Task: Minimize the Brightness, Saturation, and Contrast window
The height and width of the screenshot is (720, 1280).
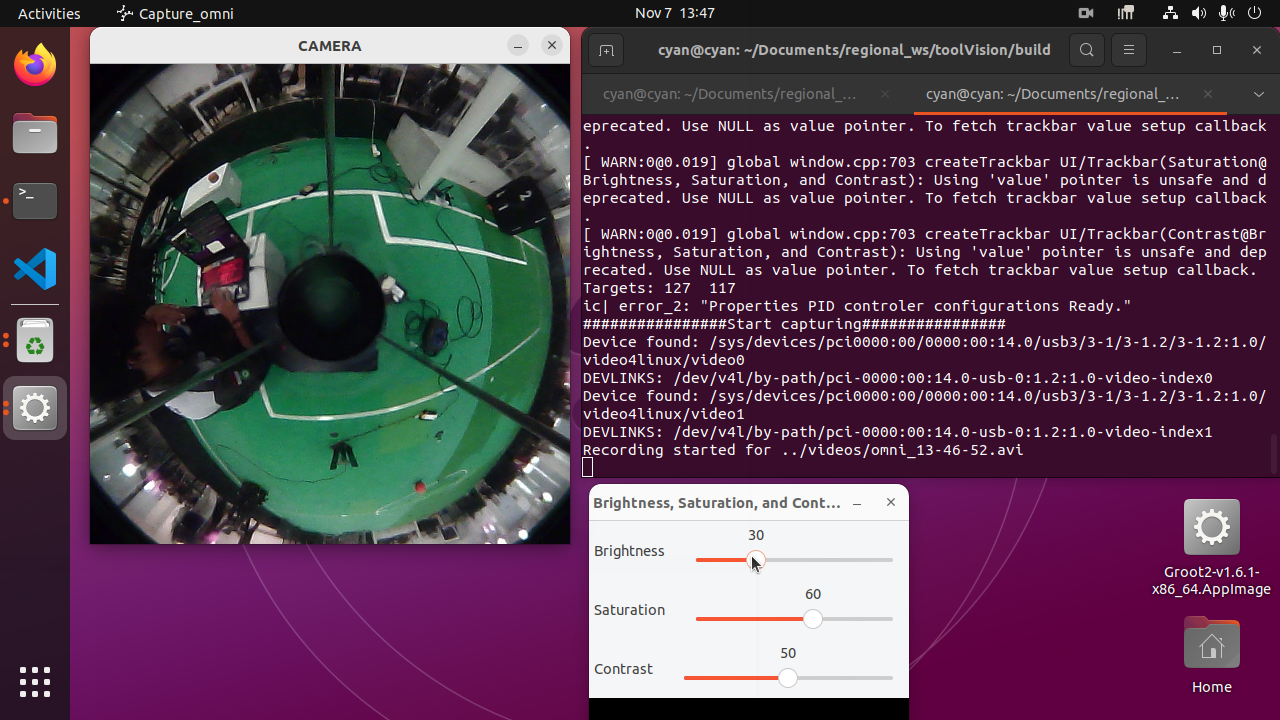Action: point(857,503)
